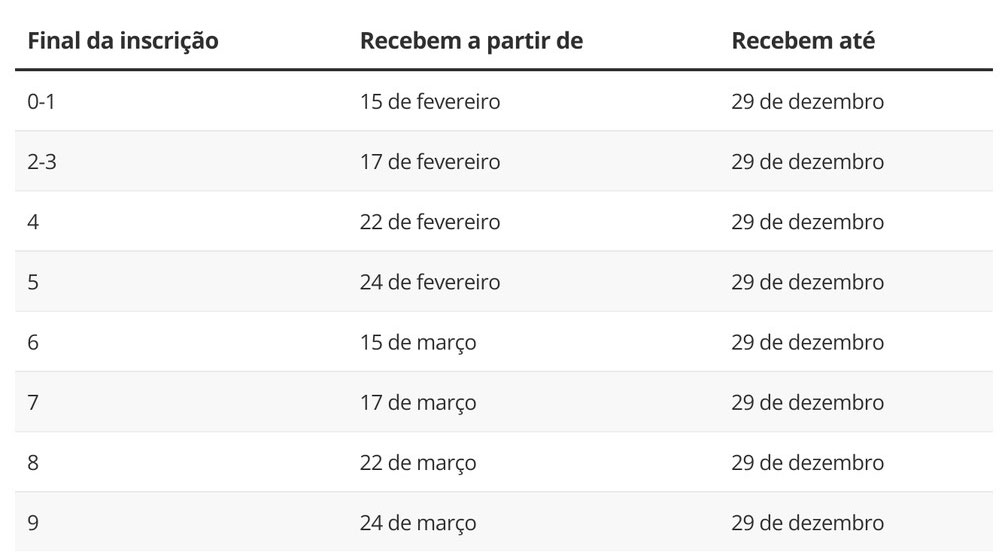
Task: Click the '24 de março' date cell
Action: 418,523
